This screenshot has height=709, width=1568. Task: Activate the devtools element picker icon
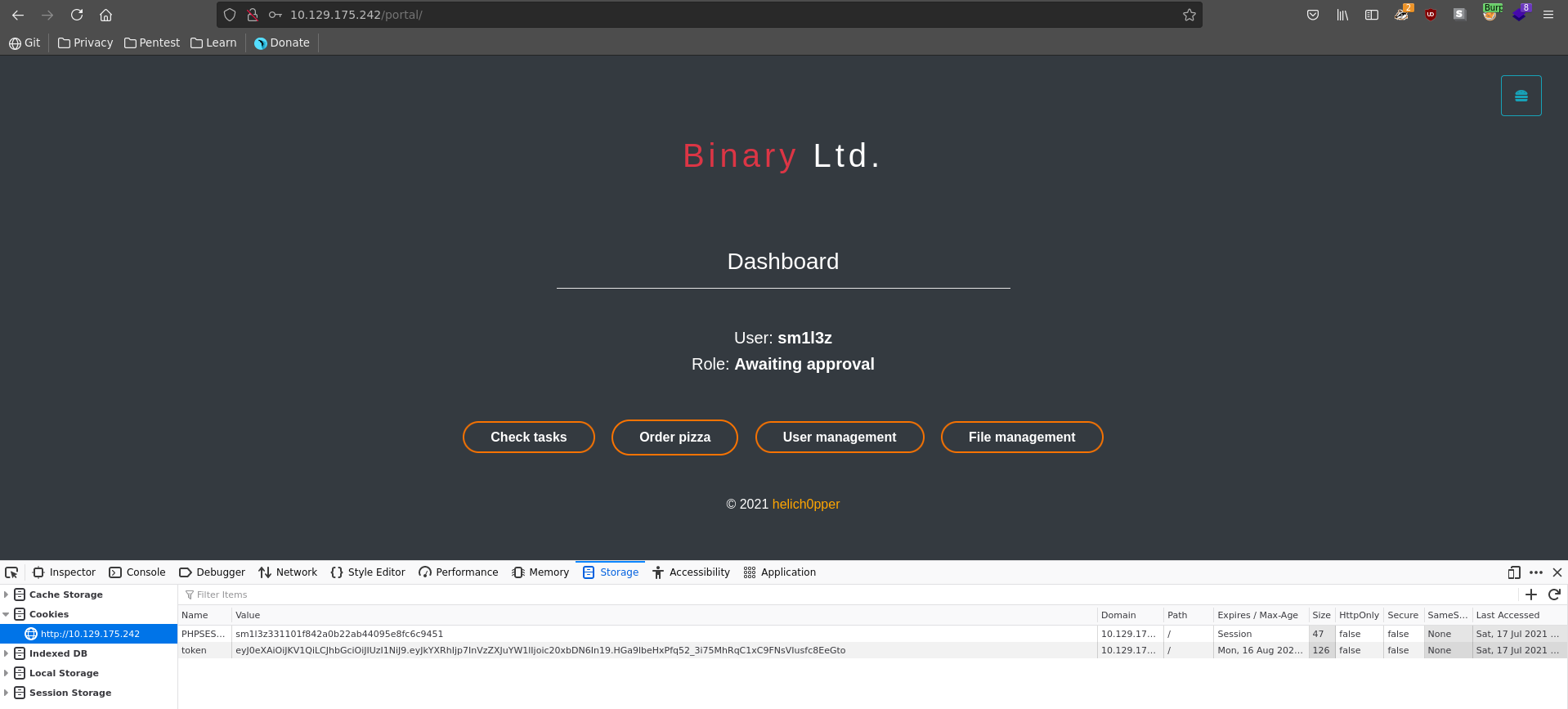11,572
